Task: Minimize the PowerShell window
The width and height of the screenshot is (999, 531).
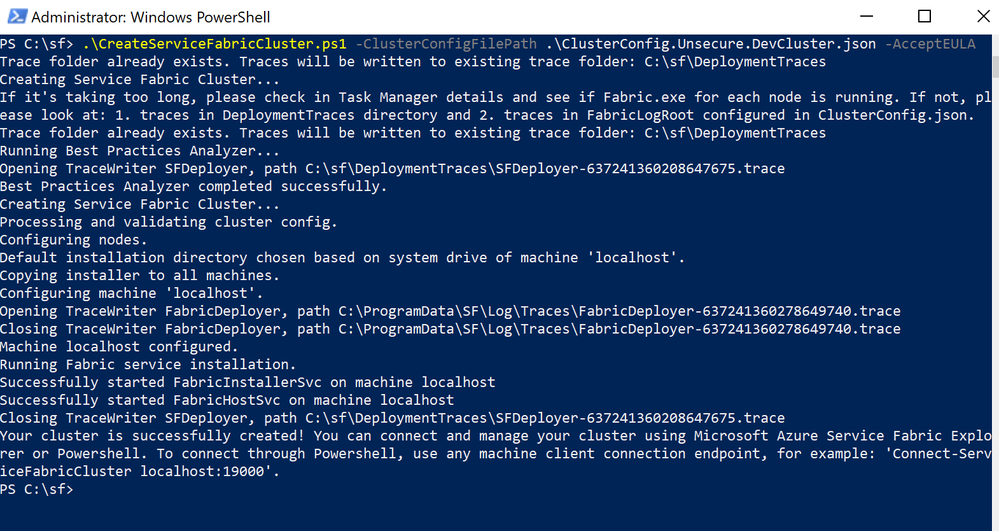Action: (x=865, y=17)
